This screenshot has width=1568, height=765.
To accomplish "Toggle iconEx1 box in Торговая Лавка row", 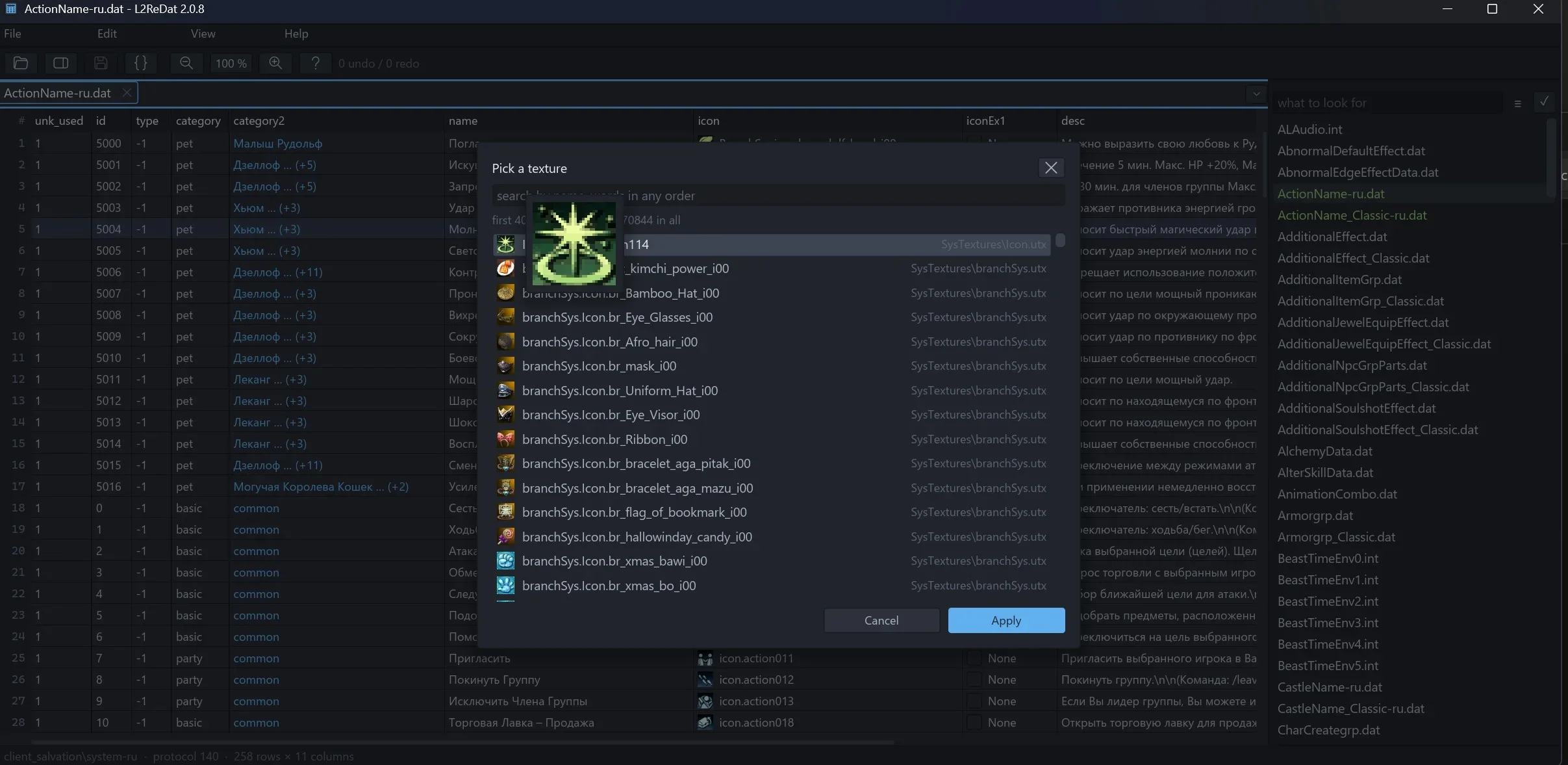I will (974, 723).
